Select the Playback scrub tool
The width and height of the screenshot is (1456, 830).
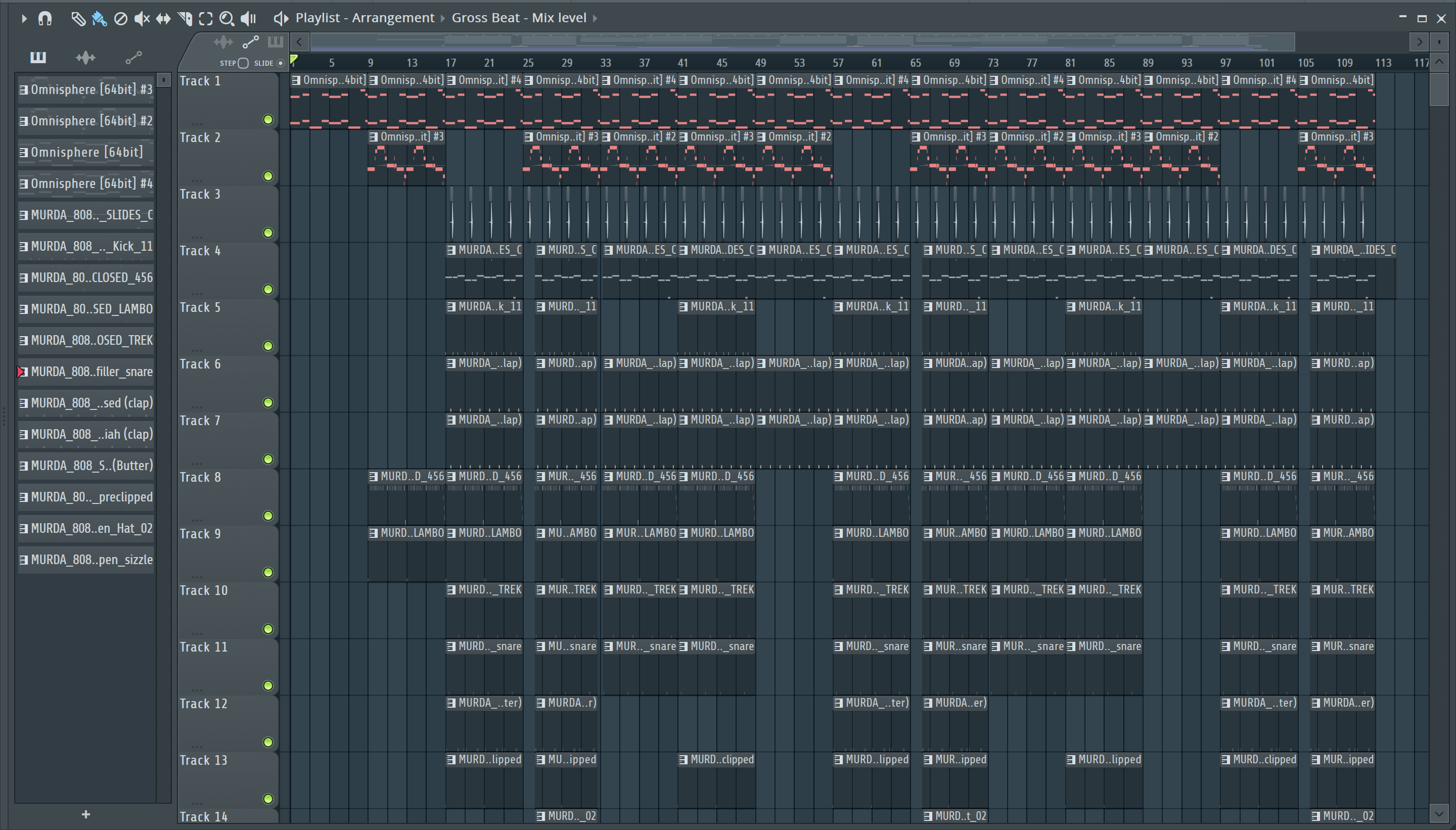[249, 18]
